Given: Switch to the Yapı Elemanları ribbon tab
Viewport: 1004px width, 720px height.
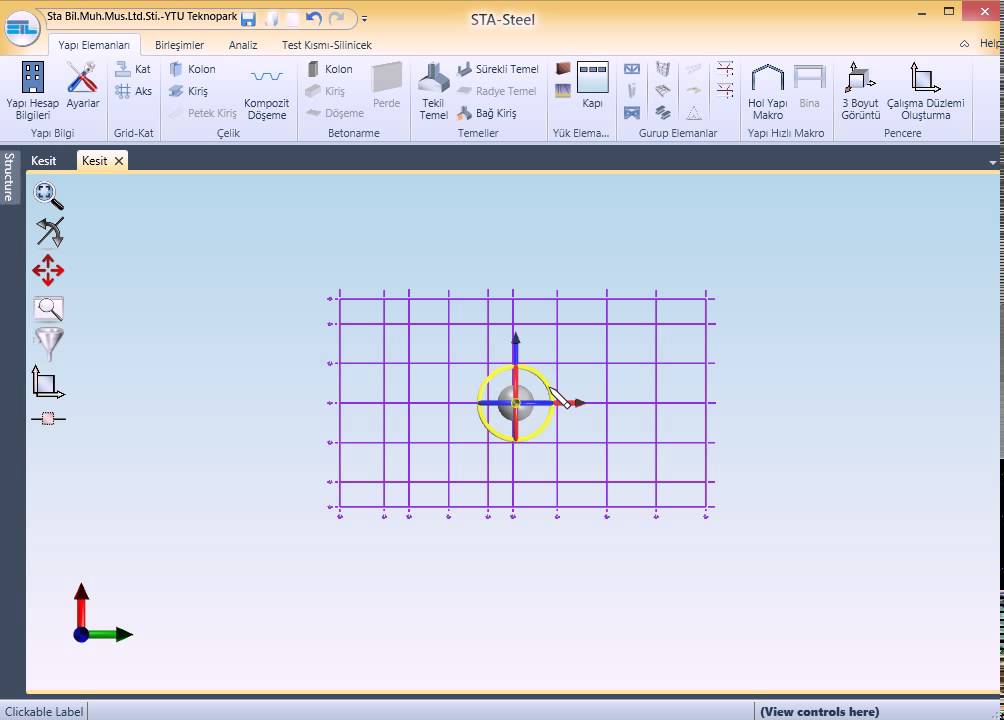Looking at the screenshot, I should click(94, 45).
